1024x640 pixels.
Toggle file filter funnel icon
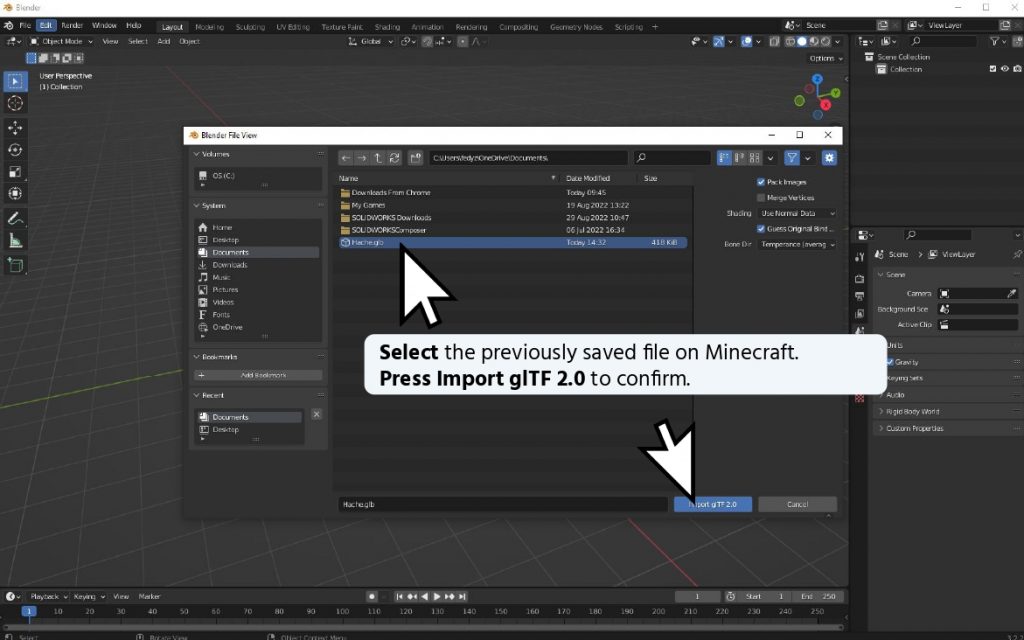coord(792,158)
